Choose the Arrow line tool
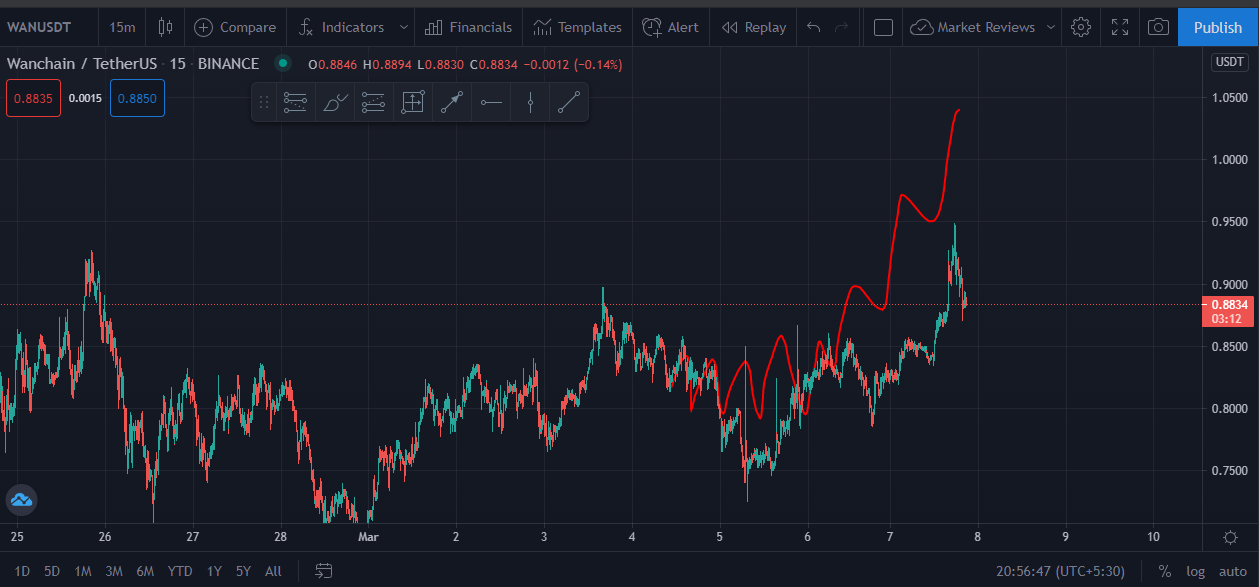This screenshot has width=1259, height=587. tap(452, 102)
